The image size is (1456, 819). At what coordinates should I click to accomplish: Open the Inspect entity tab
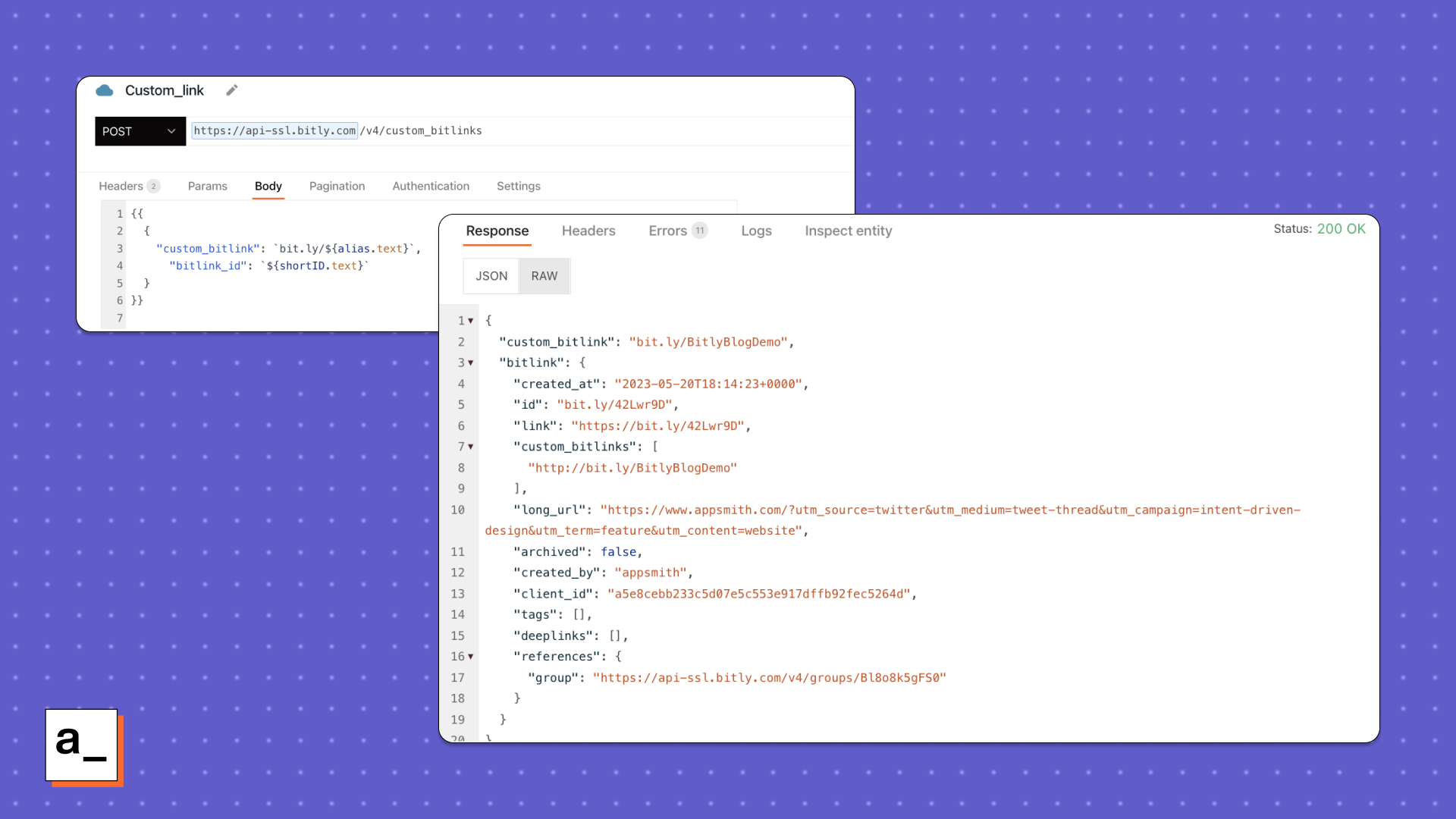coord(849,231)
